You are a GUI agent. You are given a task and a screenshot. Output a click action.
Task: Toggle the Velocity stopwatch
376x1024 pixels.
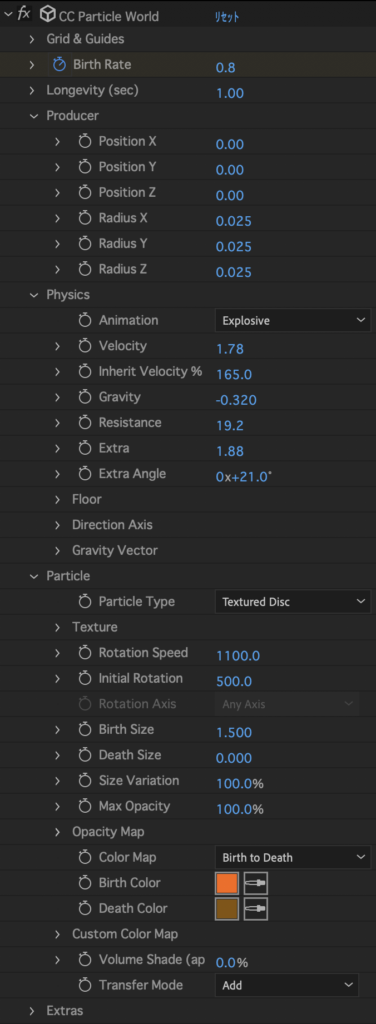[85, 346]
